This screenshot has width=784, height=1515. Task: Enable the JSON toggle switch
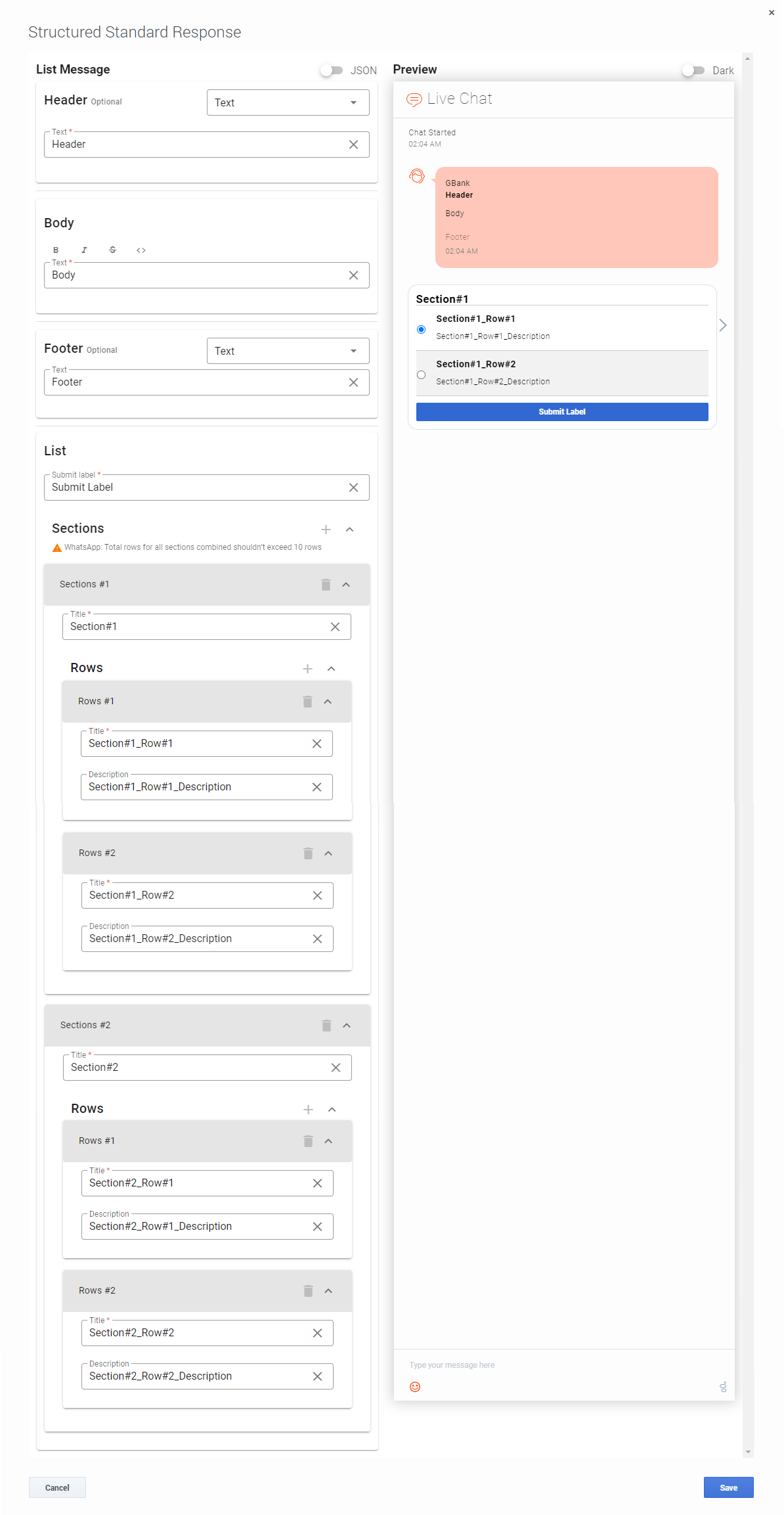click(332, 70)
